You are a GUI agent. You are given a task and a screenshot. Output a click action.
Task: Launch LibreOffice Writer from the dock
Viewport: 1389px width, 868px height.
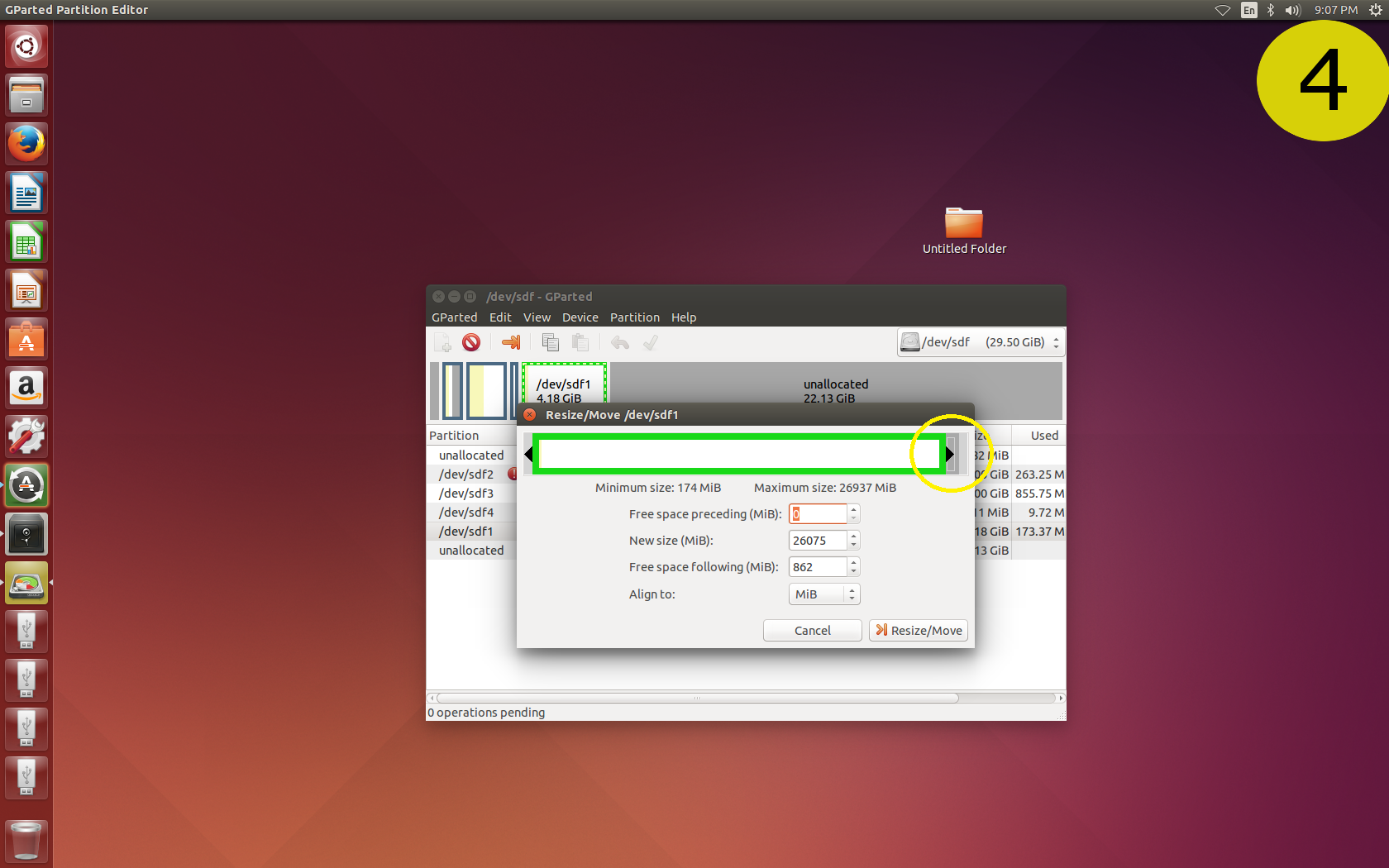(x=26, y=193)
